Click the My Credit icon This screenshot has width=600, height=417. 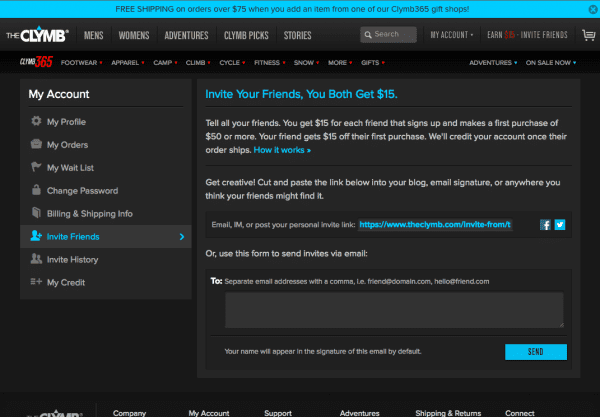[36, 282]
